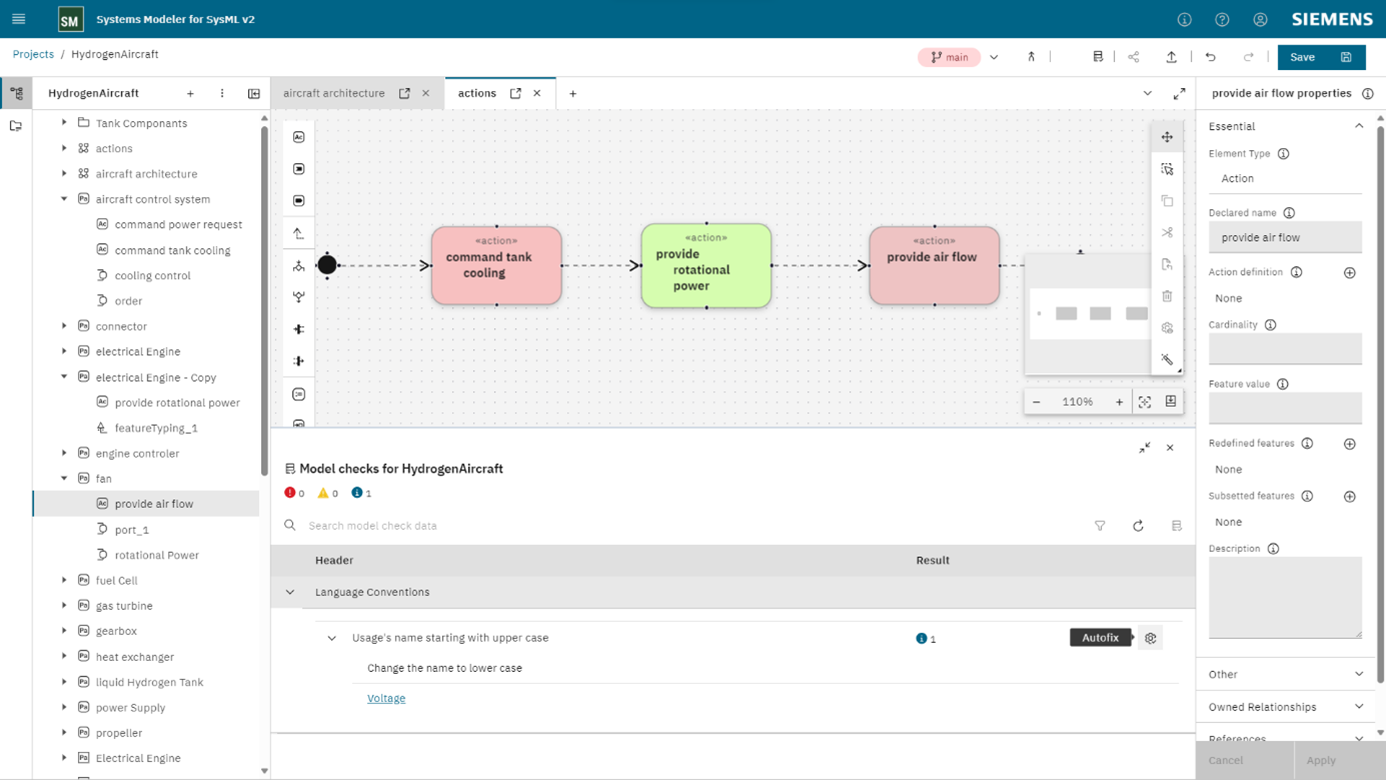Open the diagram settings gear in the floating toolbar
This screenshot has width=1386, height=780.
(x=1167, y=327)
